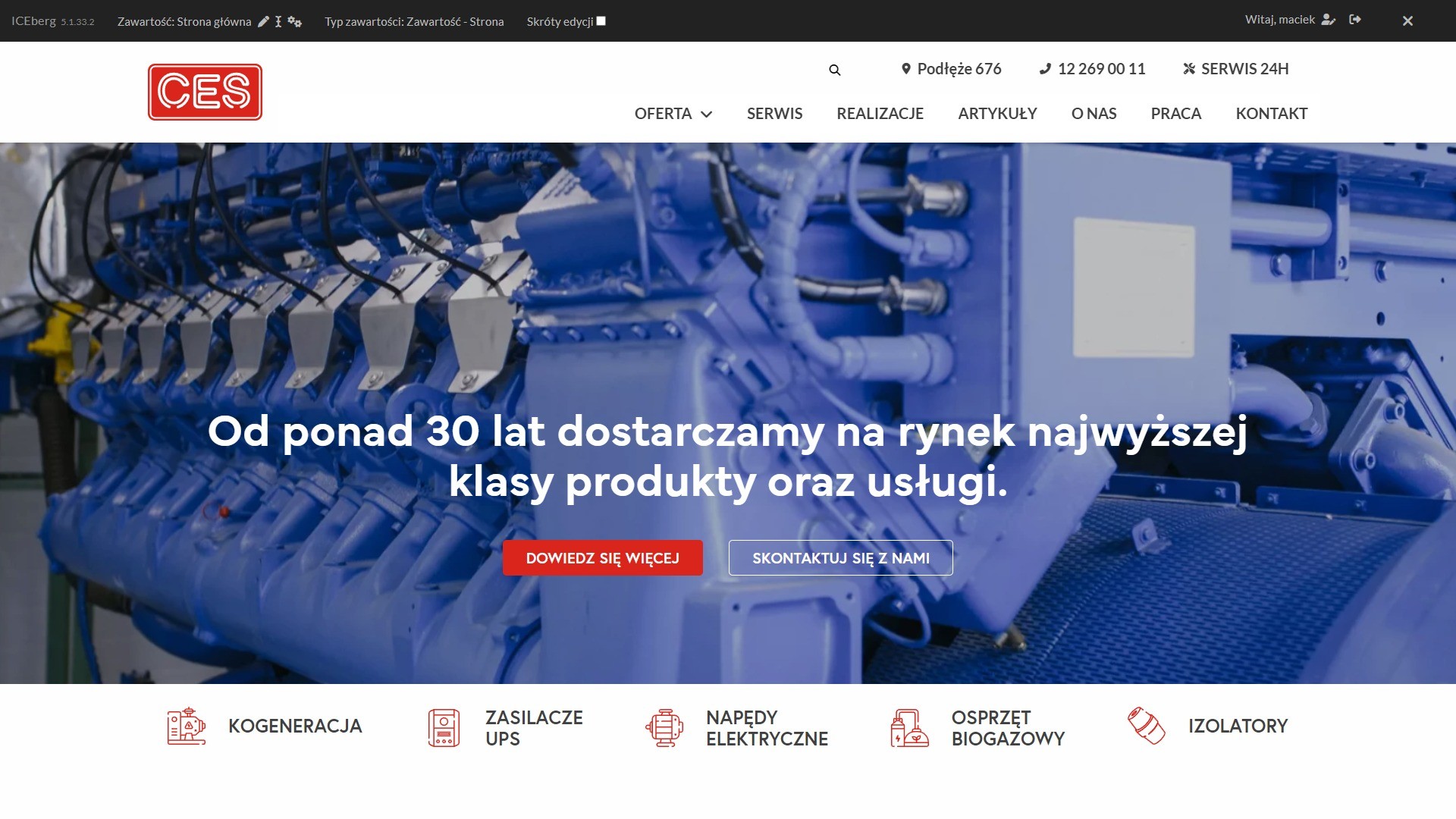This screenshot has width=1456, height=819.
Task: Open the IZOLATORY category link
Action: [1238, 726]
